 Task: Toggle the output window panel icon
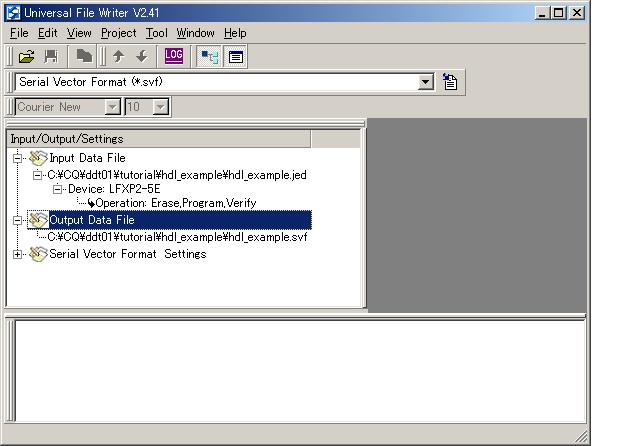(235, 57)
